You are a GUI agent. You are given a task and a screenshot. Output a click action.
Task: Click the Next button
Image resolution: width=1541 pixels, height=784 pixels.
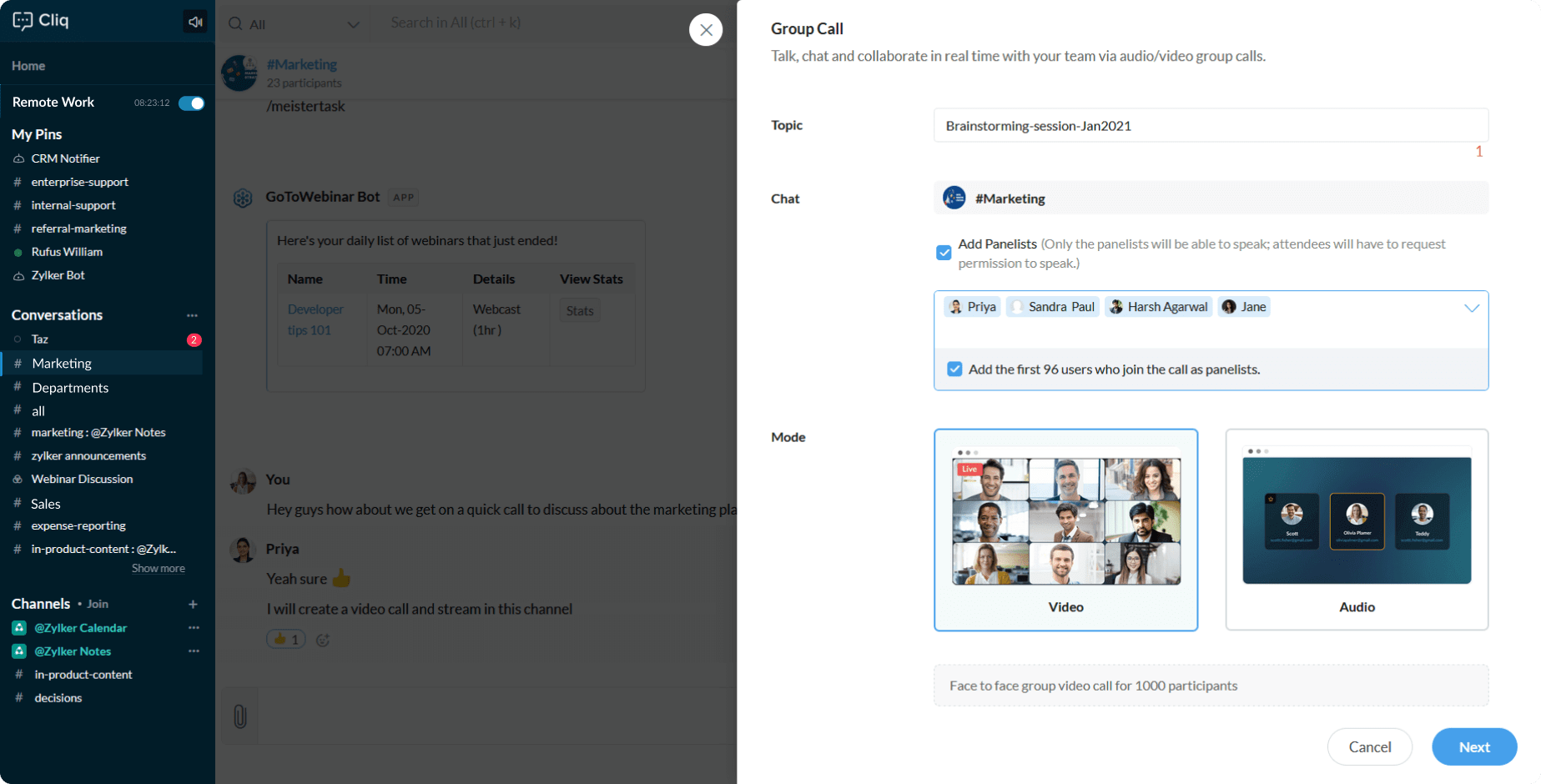click(x=1473, y=746)
